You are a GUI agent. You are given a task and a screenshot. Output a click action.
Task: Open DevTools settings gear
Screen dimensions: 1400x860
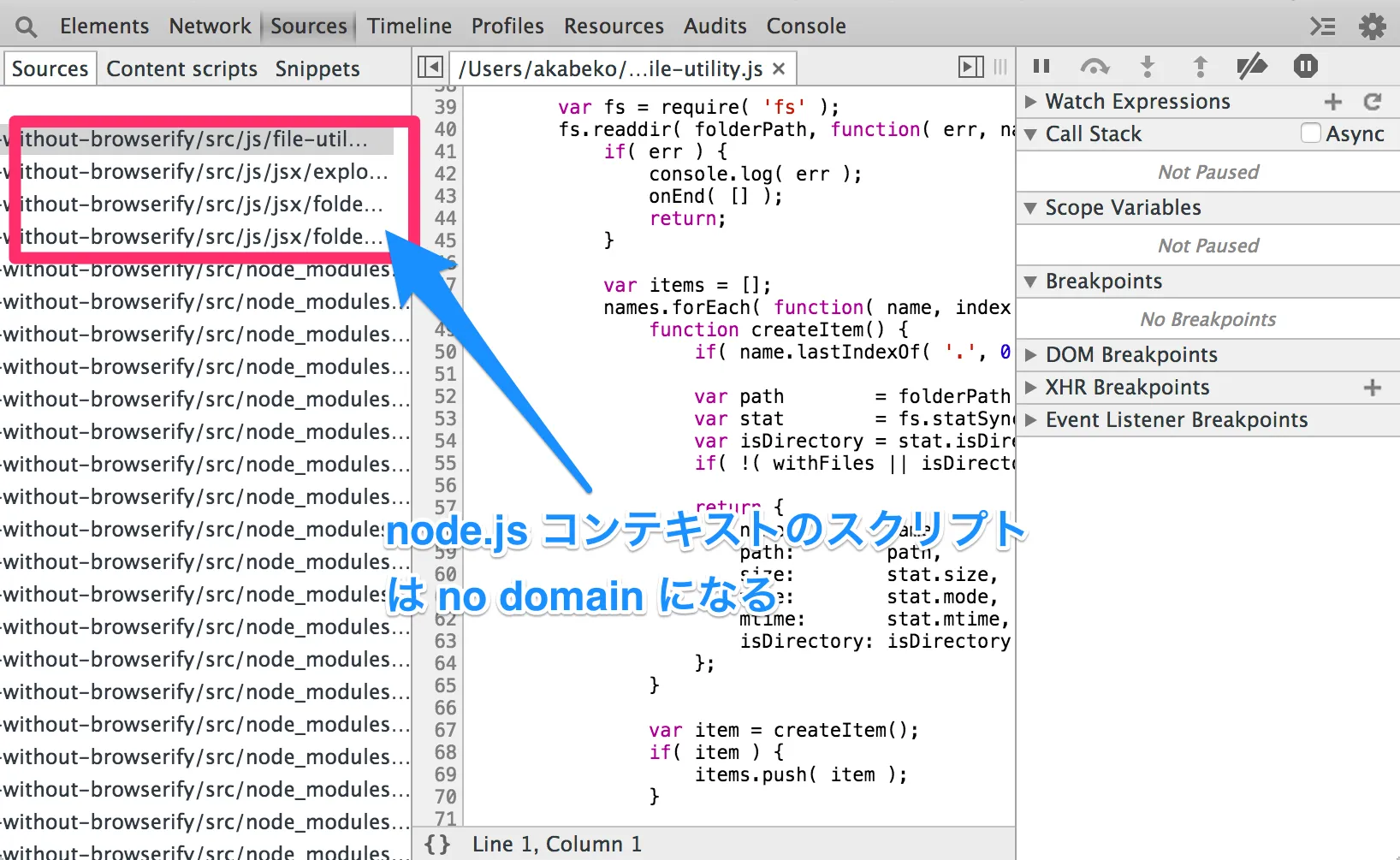click(1373, 26)
